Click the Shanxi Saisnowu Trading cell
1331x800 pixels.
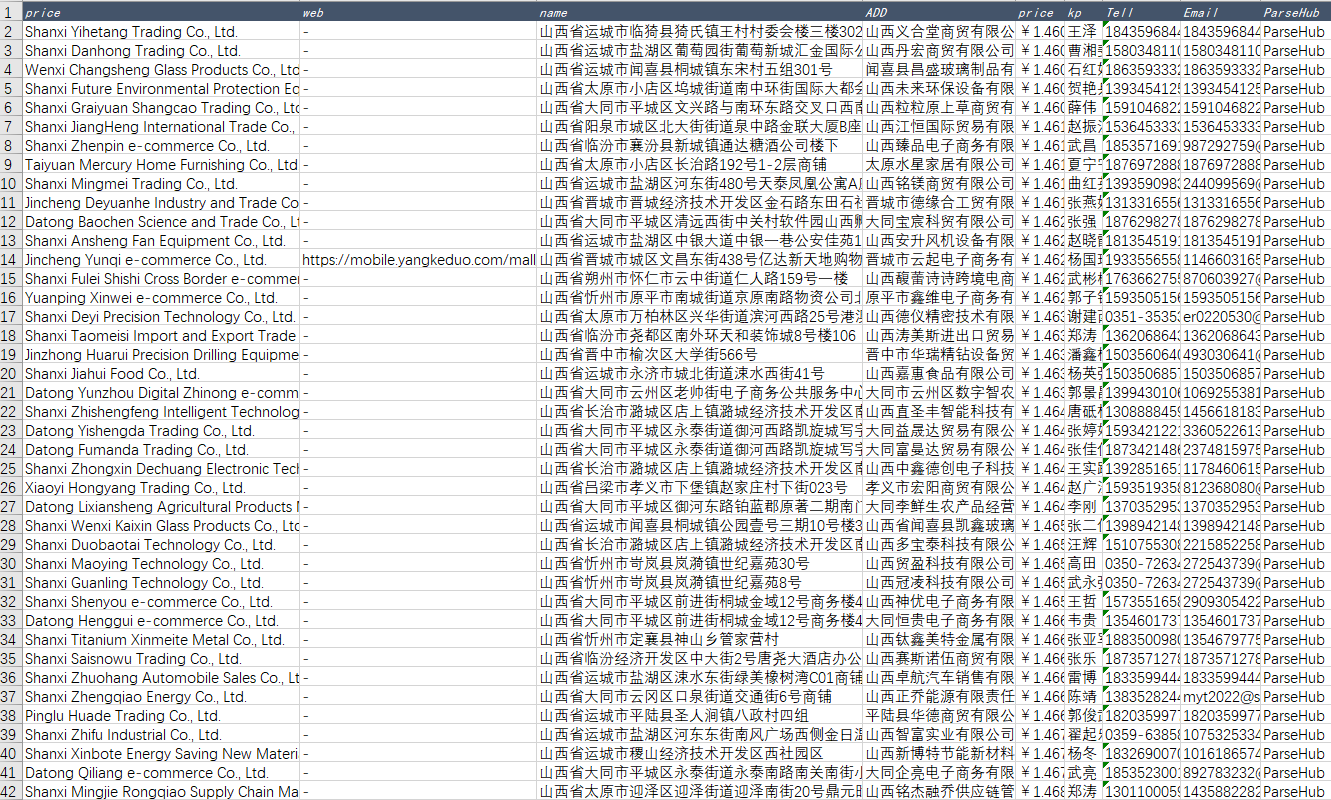tap(160, 659)
